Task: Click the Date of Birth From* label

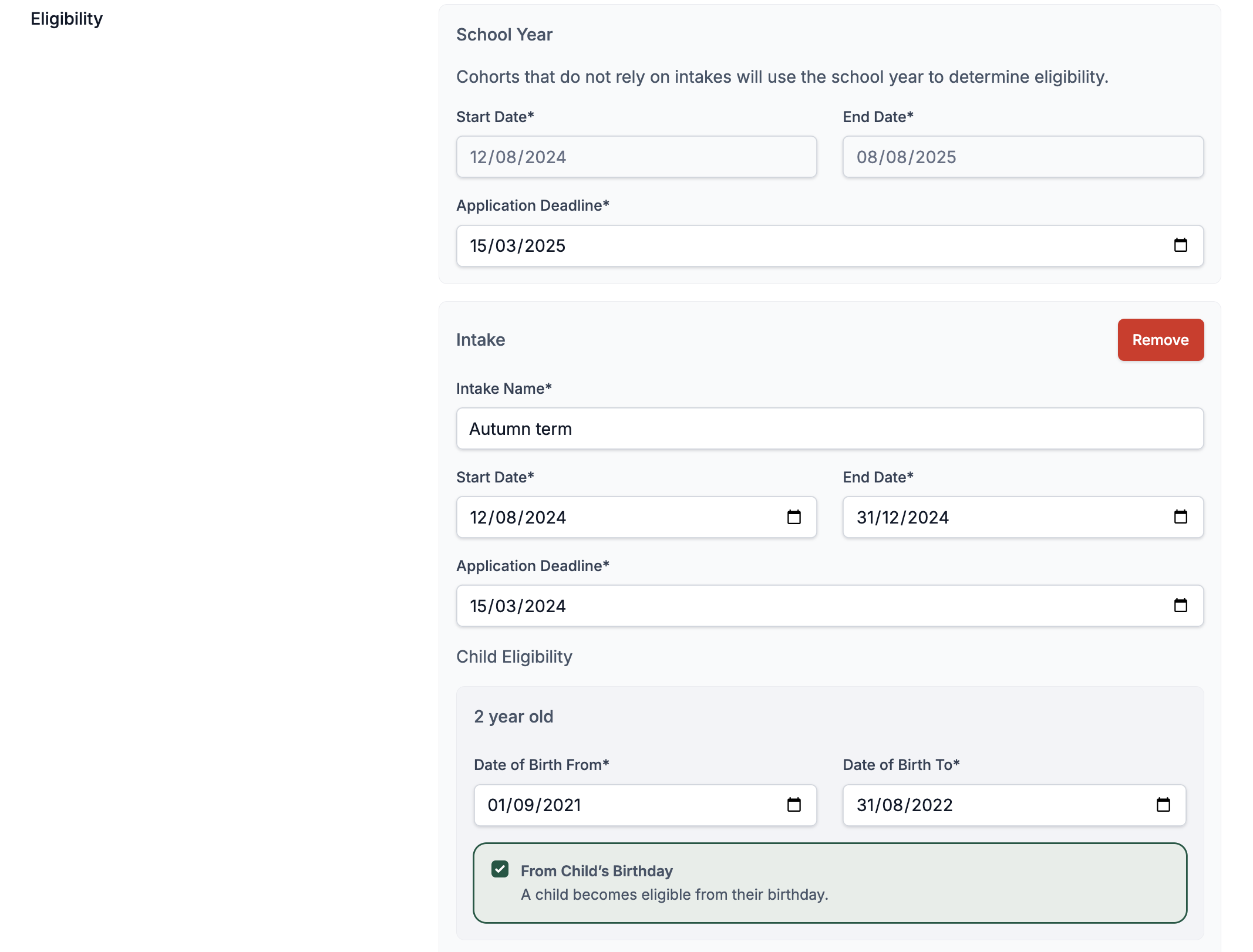Action: (x=541, y=765)
